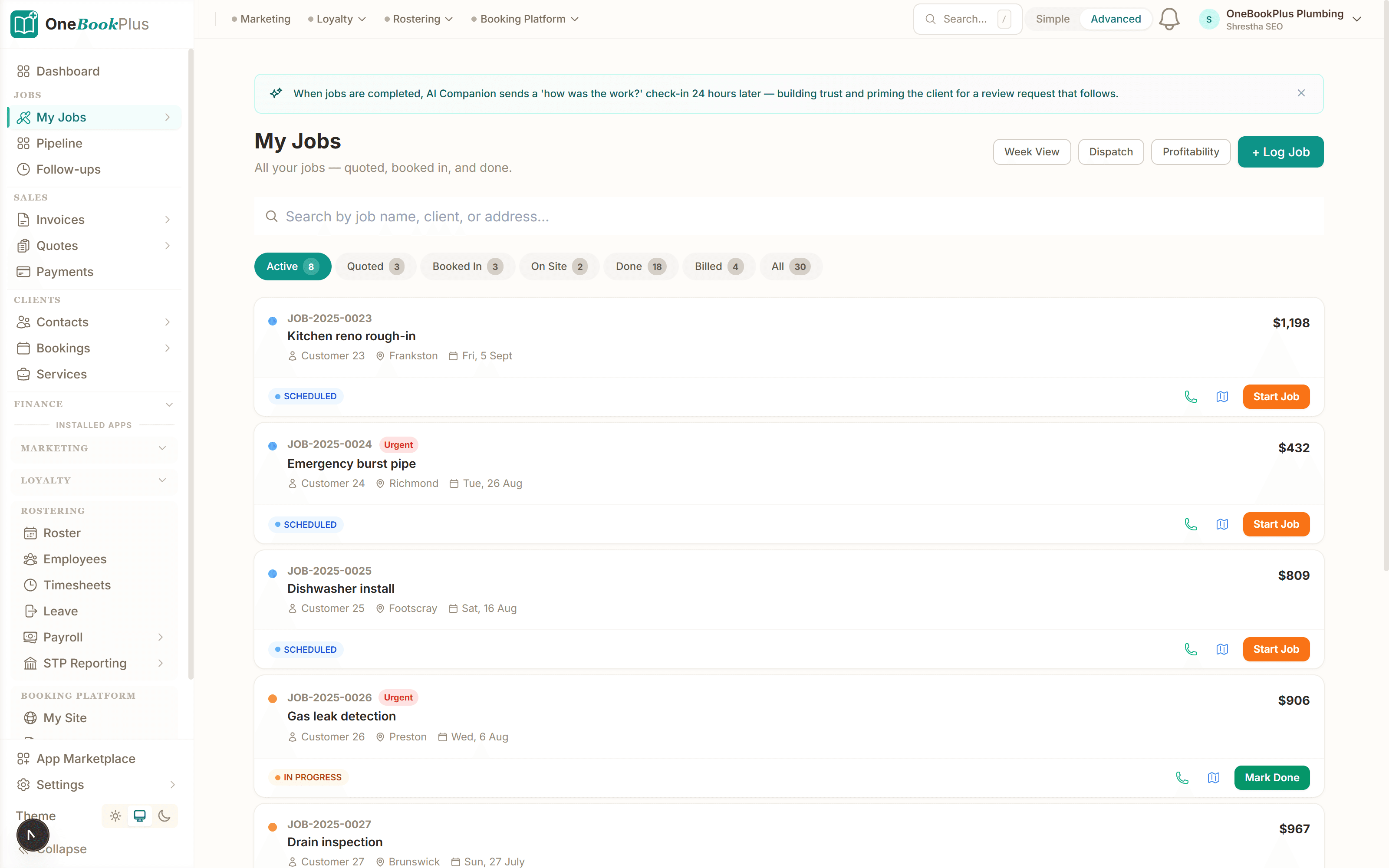Screen dimensions: 1389x868
Task: Open STP Reporting in the sidebar
Action: click(84, 663)
